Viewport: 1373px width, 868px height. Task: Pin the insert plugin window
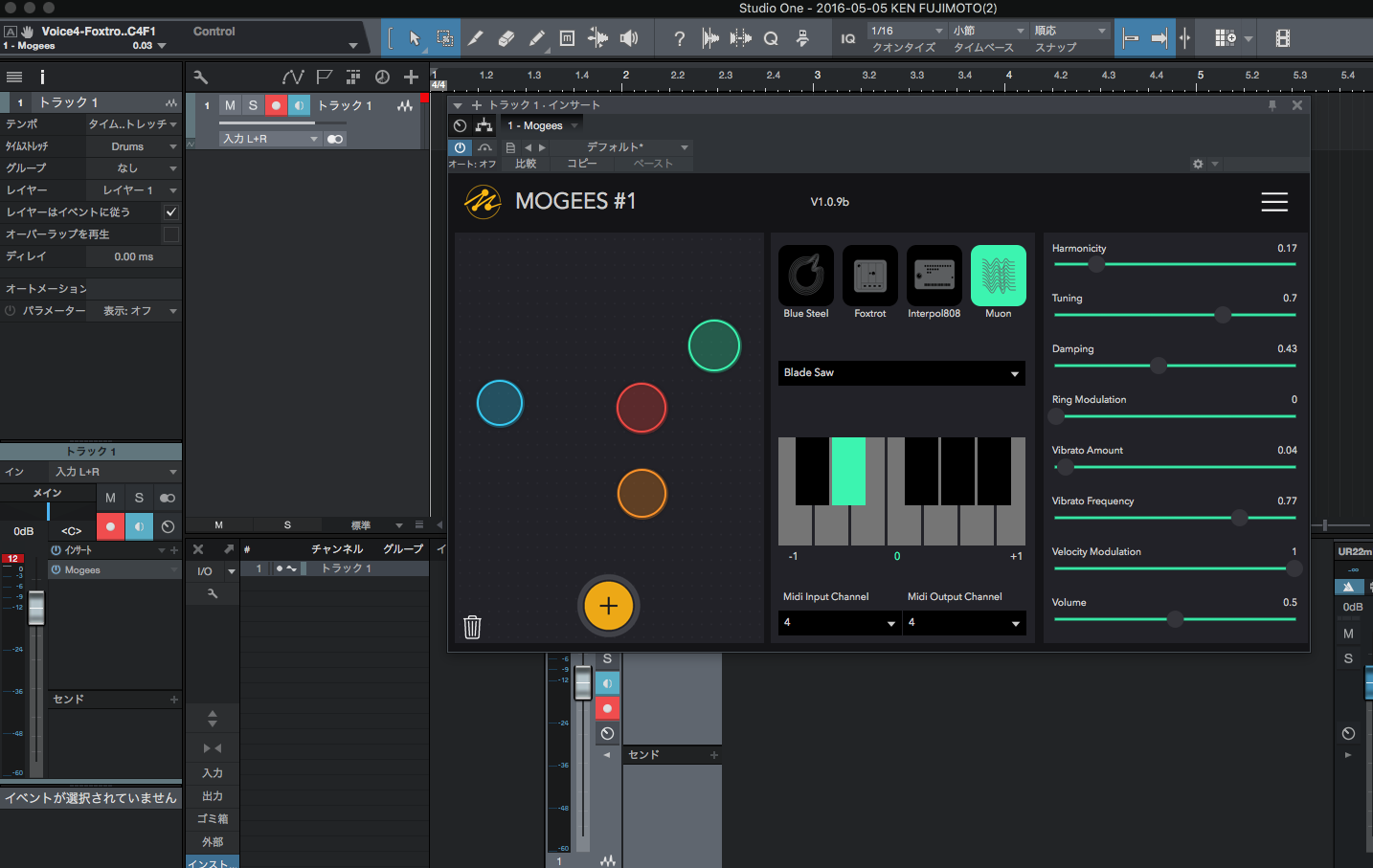pyautogui.click(x=1272, y=105)
